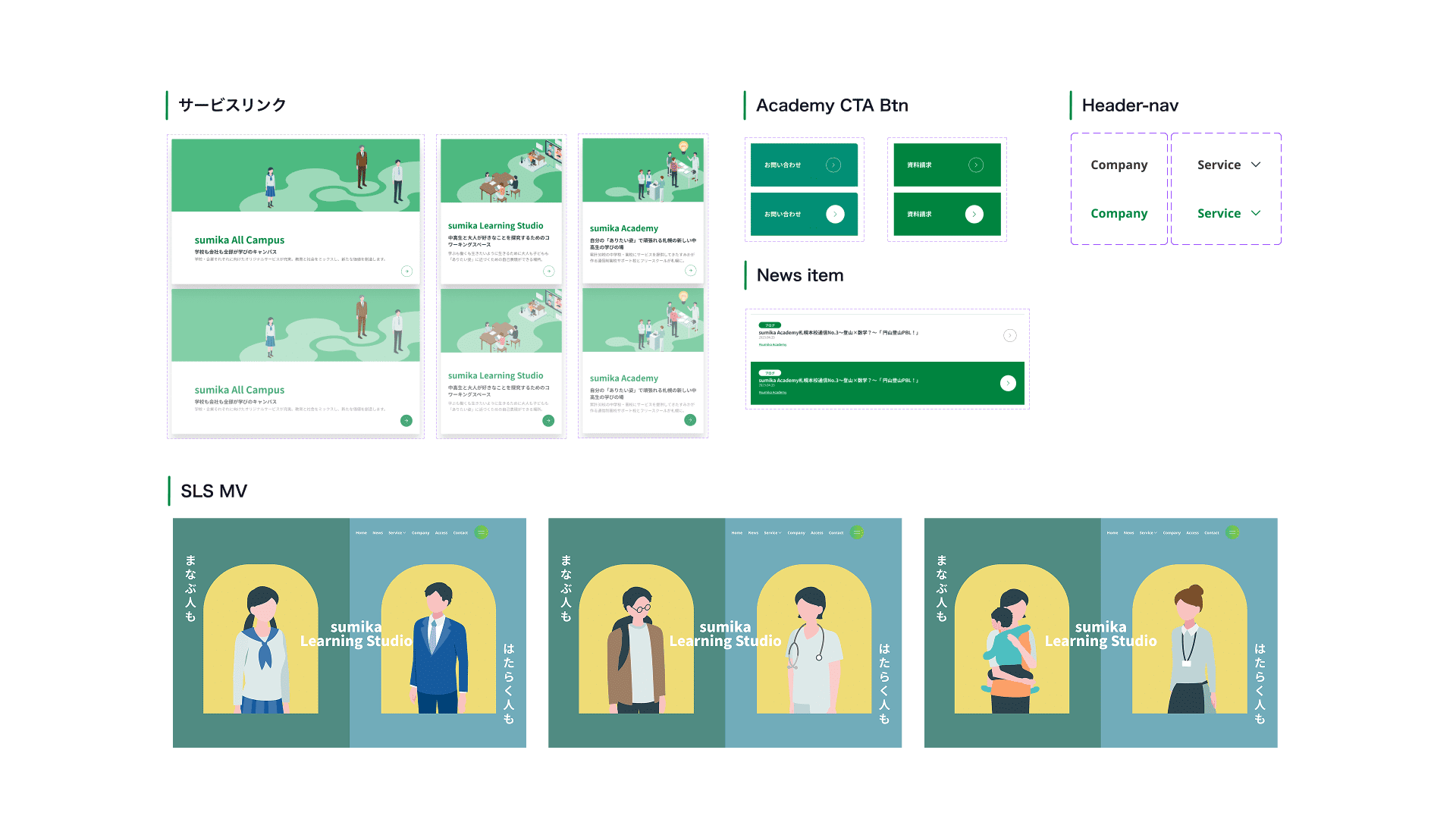The height and width of the screenshot is (819, 1456).
Task: Click filled green arrow on faded sumika Academy card
Action: 690,419
